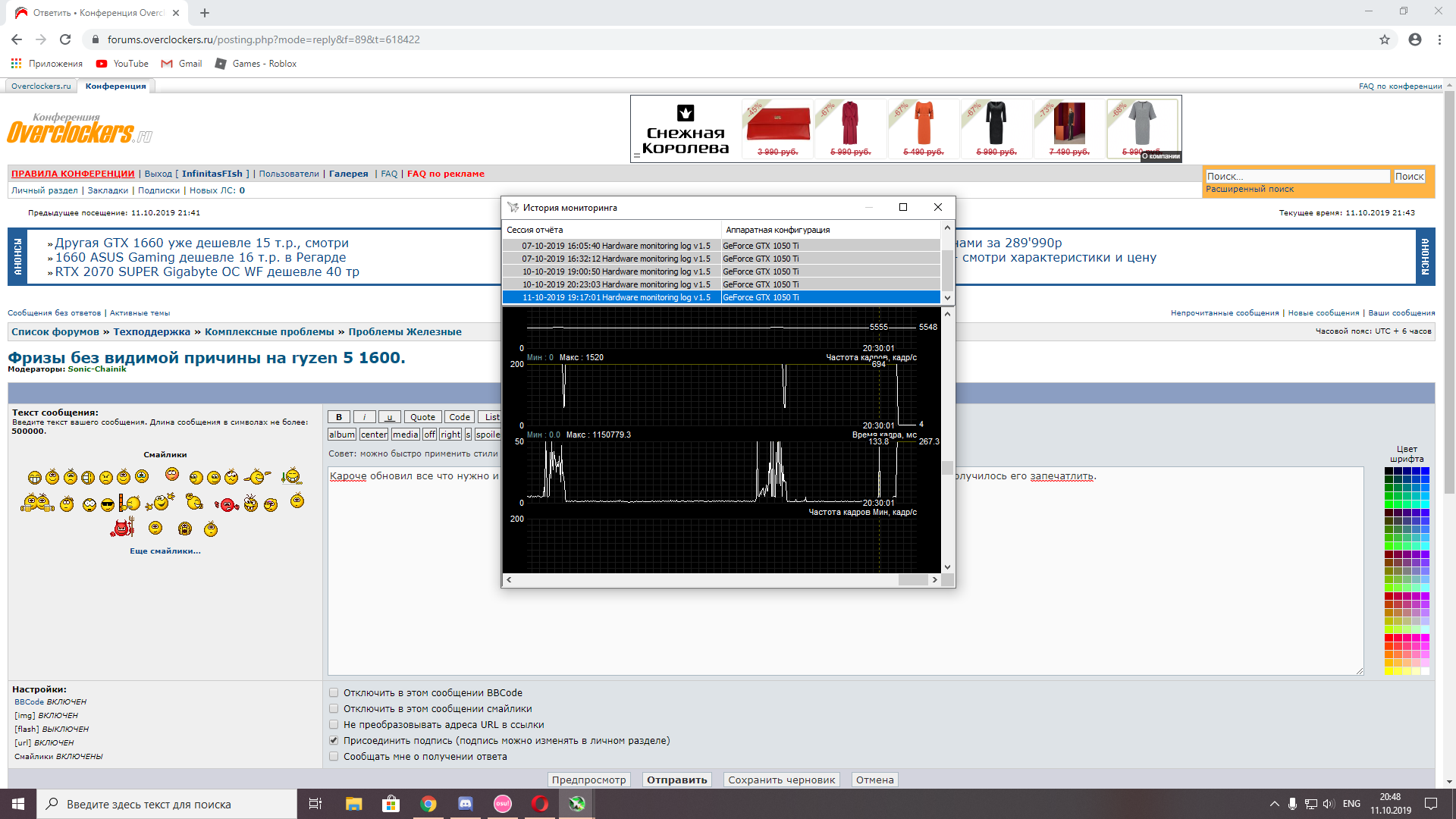Select the 10-10-2019 19:00:50 monitoring session
This screenshot has height=819, width=1456.
(616, 271)
